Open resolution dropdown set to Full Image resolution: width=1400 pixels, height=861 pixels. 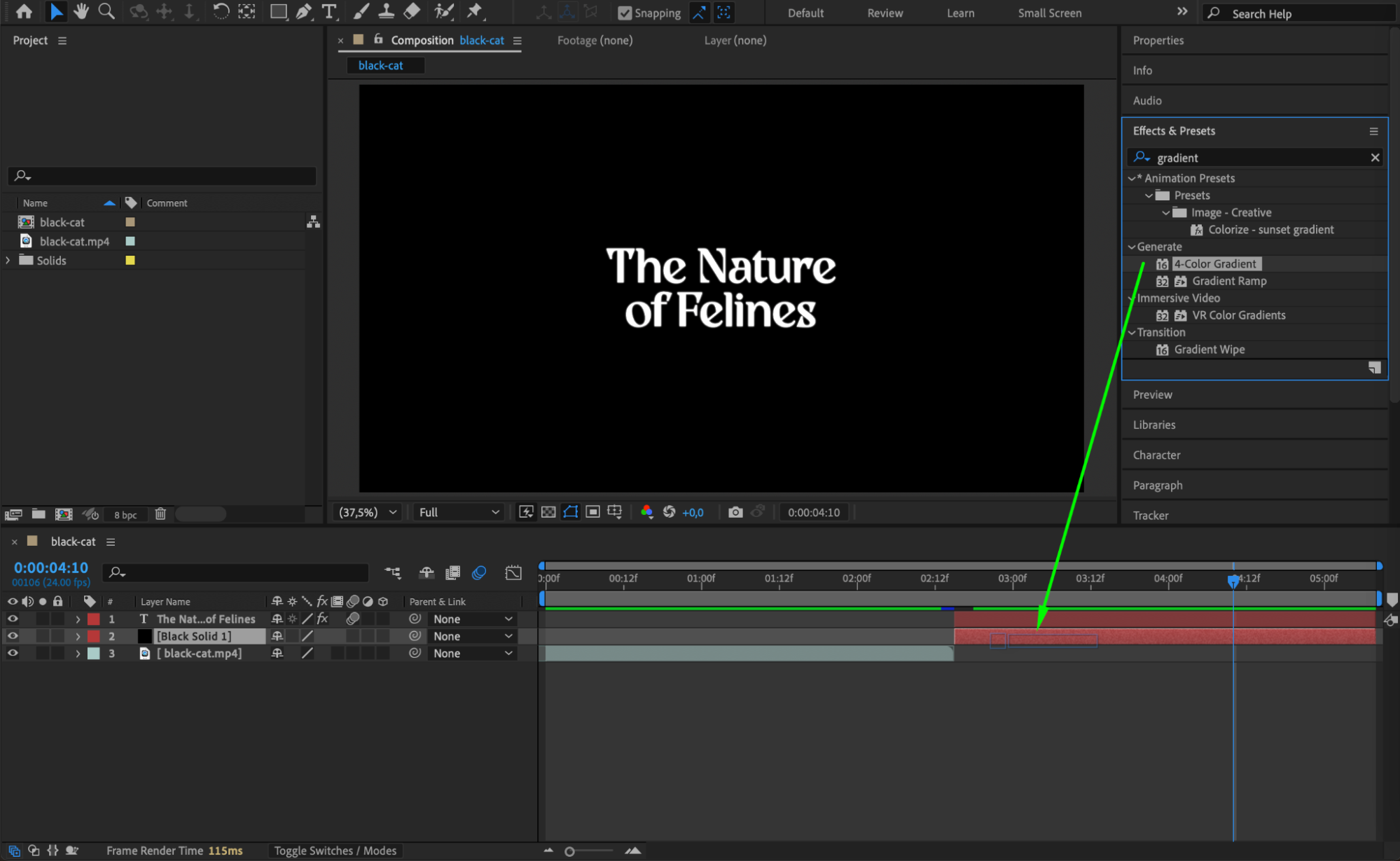[x=459, y=512]
